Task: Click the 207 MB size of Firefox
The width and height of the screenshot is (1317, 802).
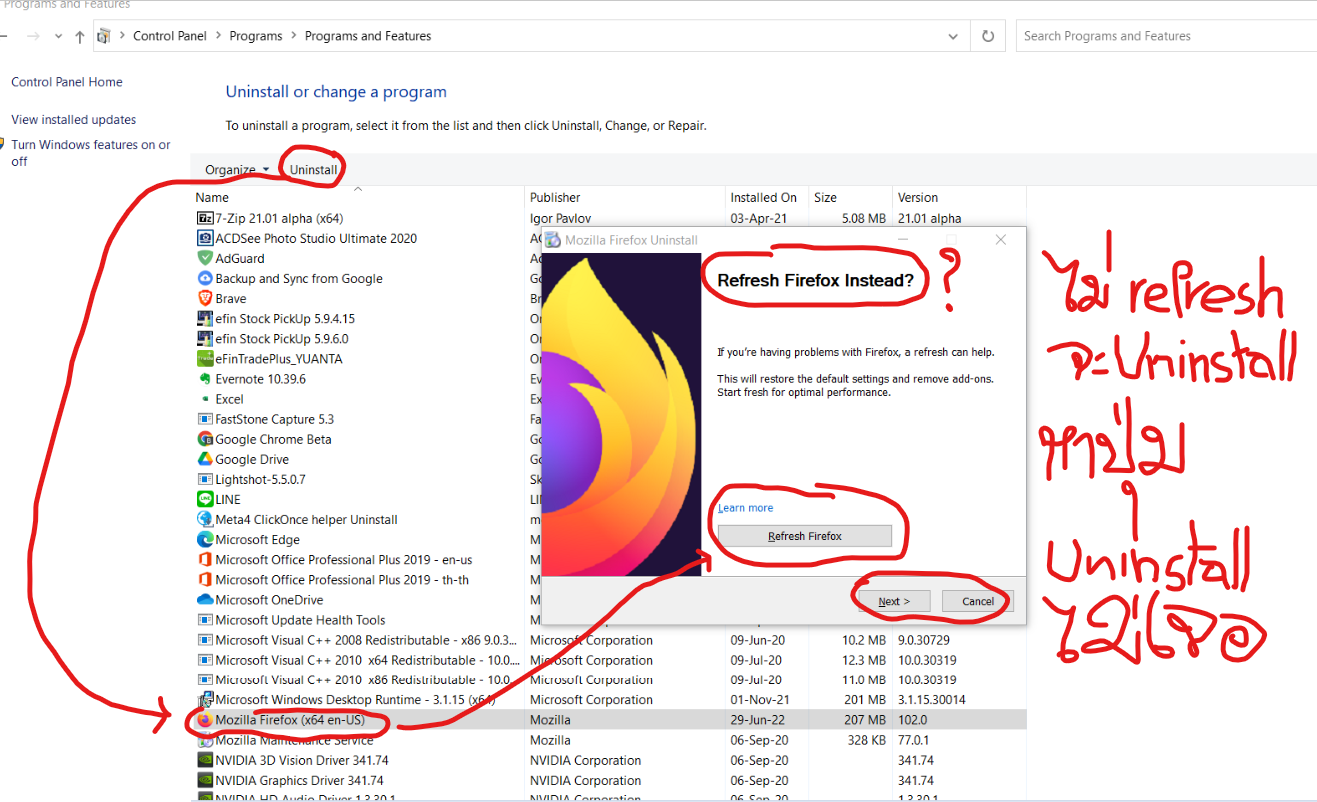Action: 865,720
